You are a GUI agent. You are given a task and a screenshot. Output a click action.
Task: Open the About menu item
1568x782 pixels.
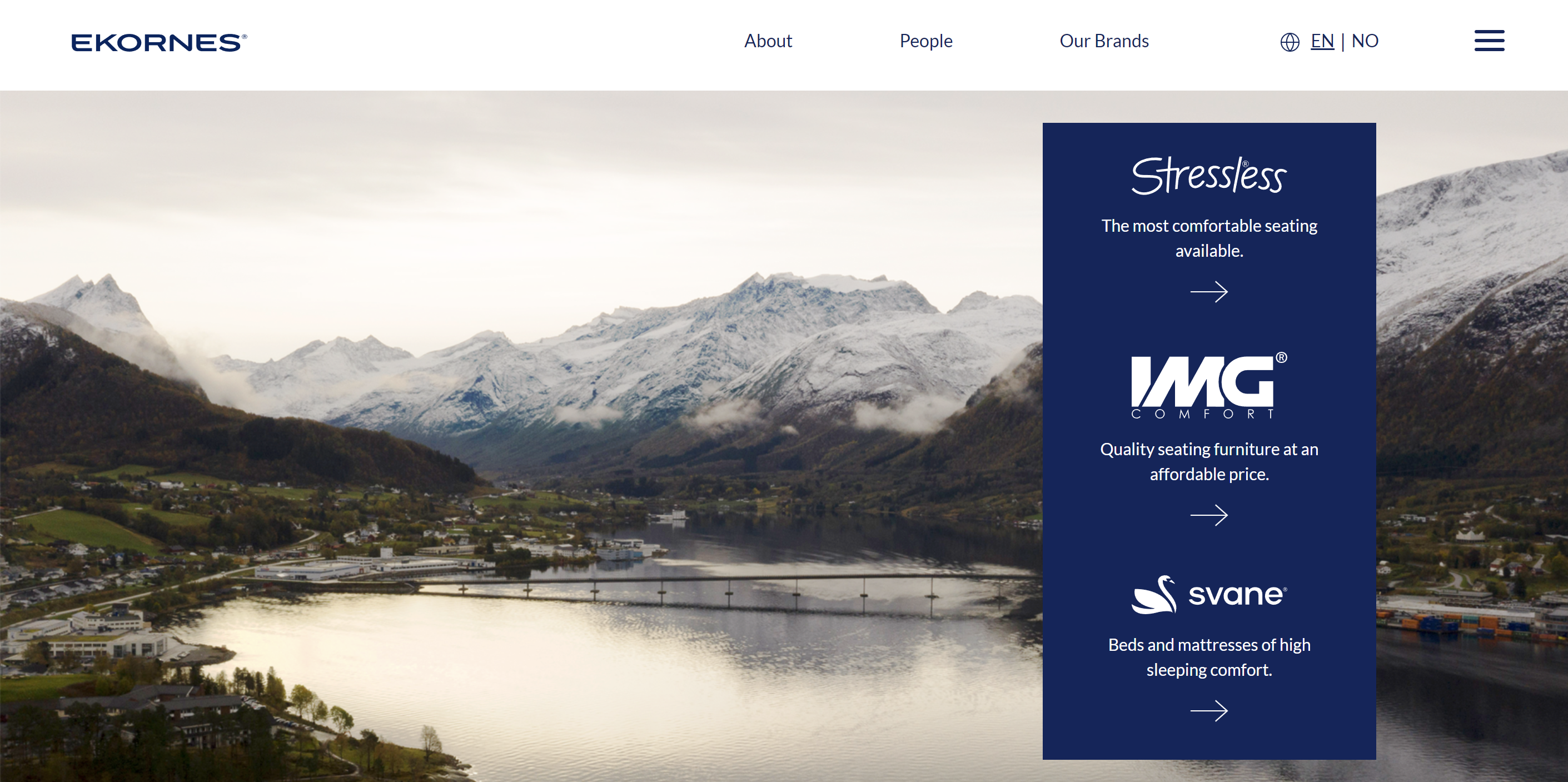point(768,41)
